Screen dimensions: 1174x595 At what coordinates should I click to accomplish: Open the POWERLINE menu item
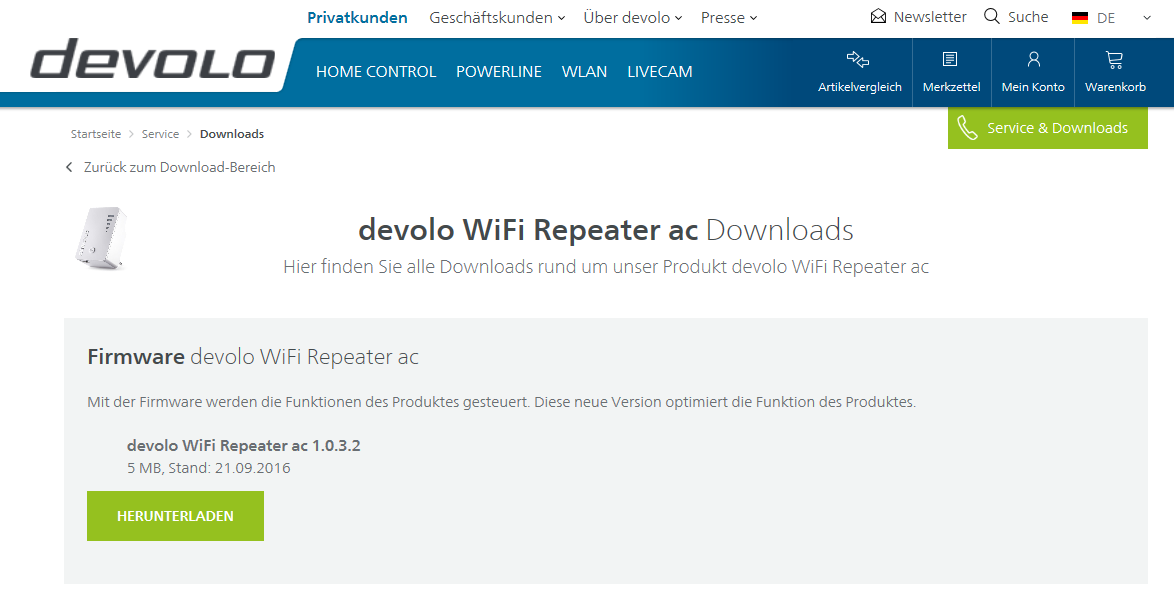click(499, 72)
